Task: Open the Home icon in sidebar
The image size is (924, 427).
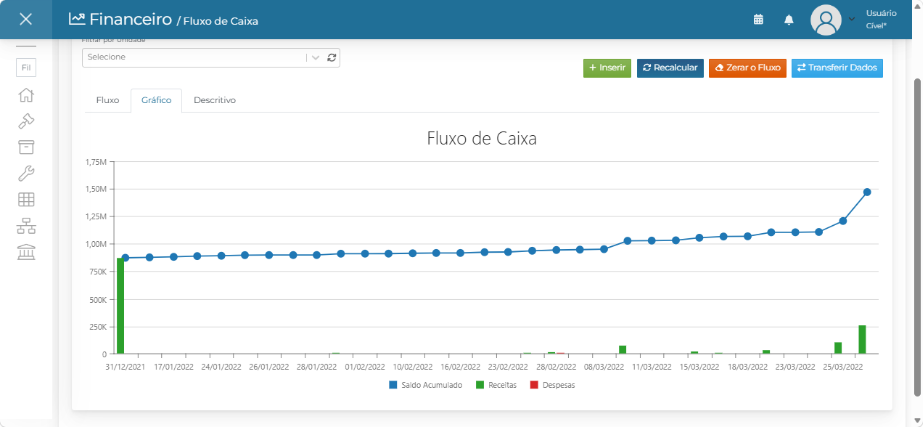Action: (26, 95)
